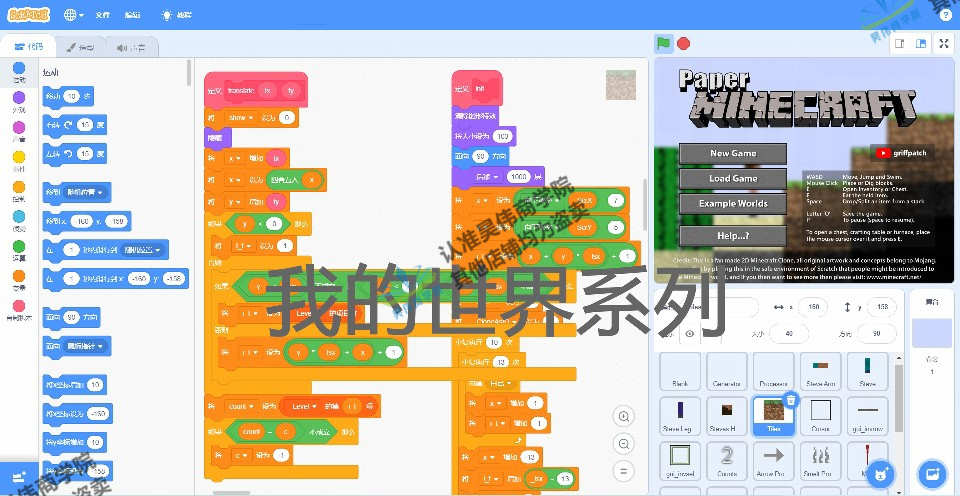Viewport: 960px width, 496px height.
Task: Select the Steve Arm sprite thumbnail
Action: point(820,372)
